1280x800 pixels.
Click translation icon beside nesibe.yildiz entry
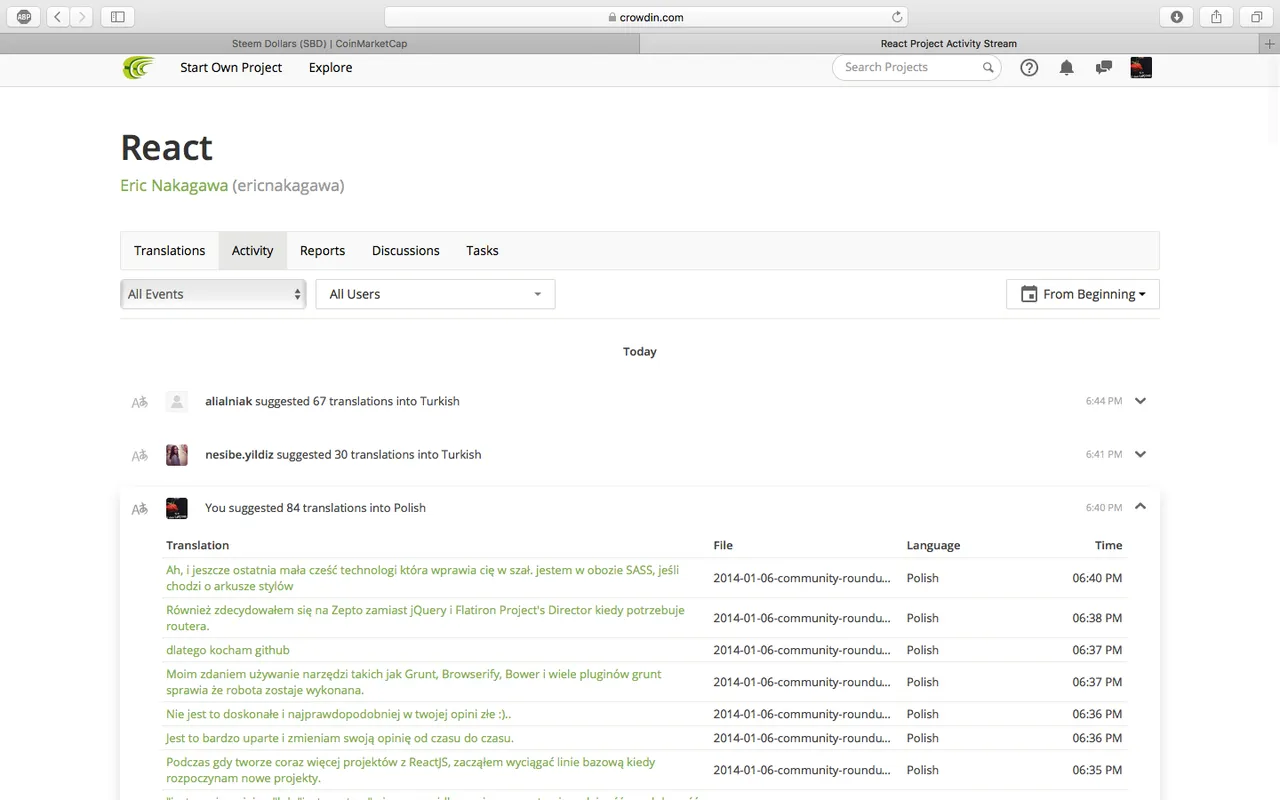(140, 455)
